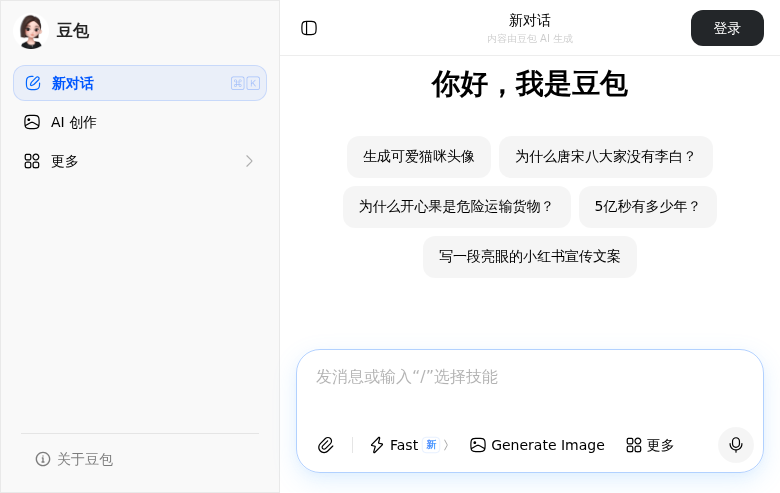Open 更多 menu item in sidebar
Viewport: 780px width, 493px height.
[140, 161]
